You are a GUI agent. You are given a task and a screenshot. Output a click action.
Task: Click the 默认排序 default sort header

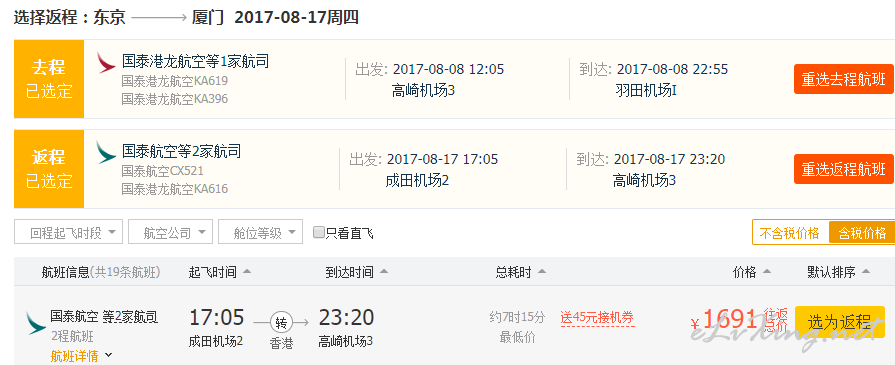(838, 272)
